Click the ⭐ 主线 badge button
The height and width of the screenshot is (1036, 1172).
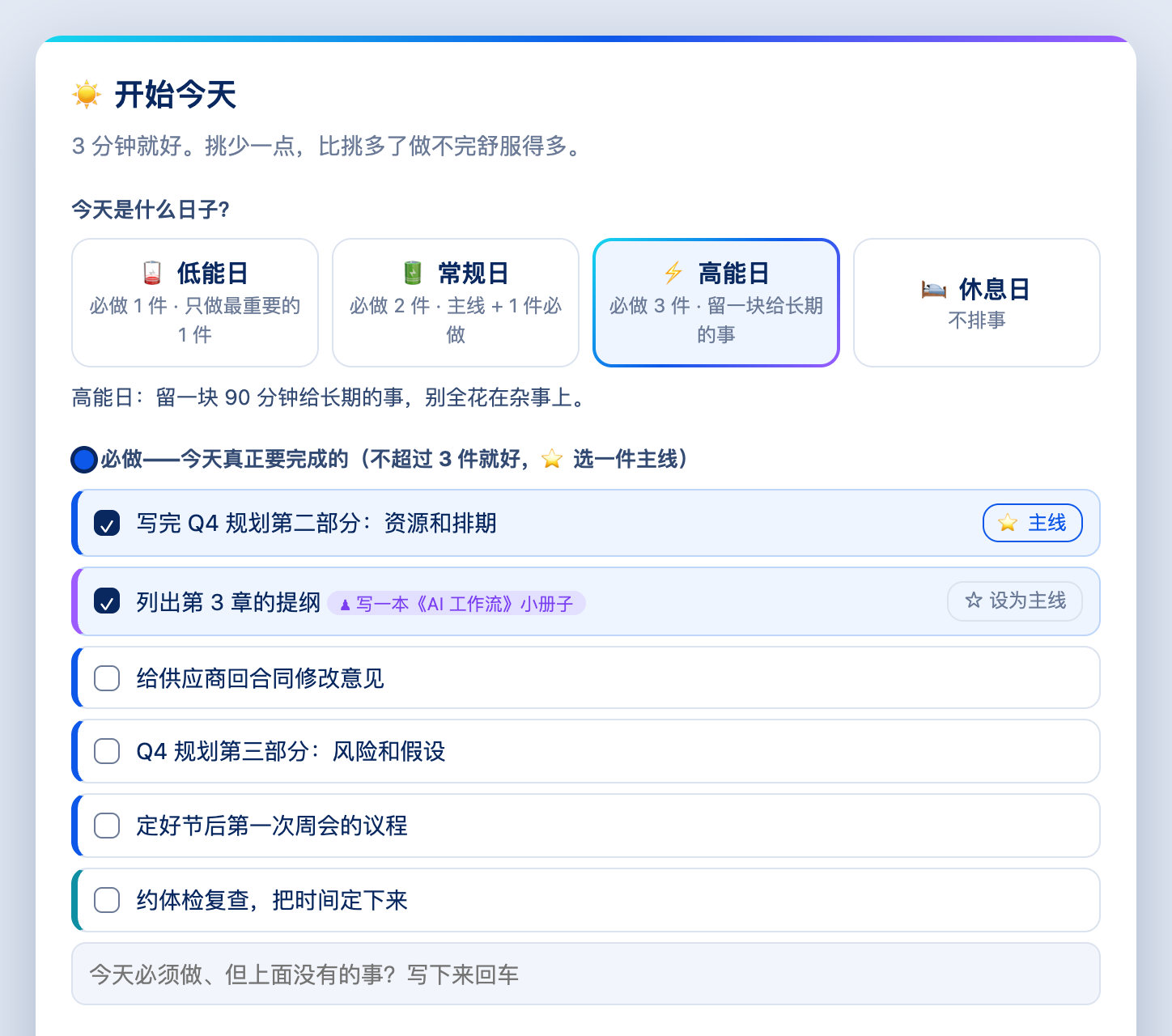(1032, 523)
